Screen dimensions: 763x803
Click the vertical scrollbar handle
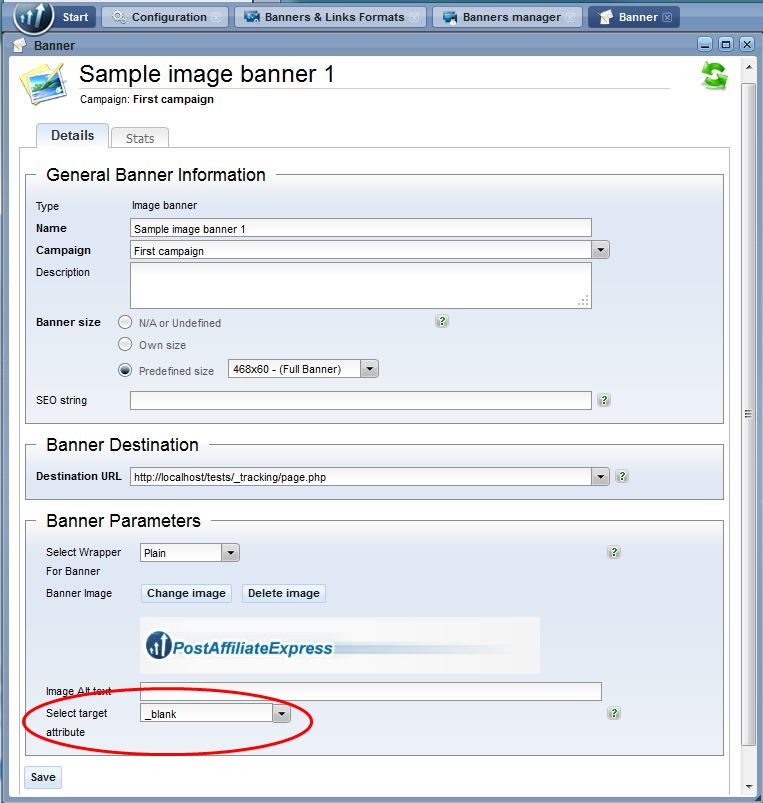pos(748,414)
